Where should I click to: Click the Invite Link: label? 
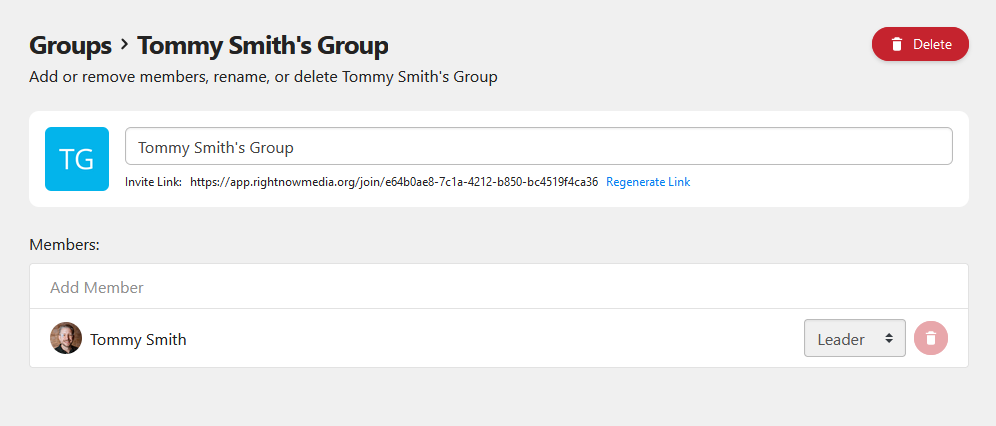[154, 182]
